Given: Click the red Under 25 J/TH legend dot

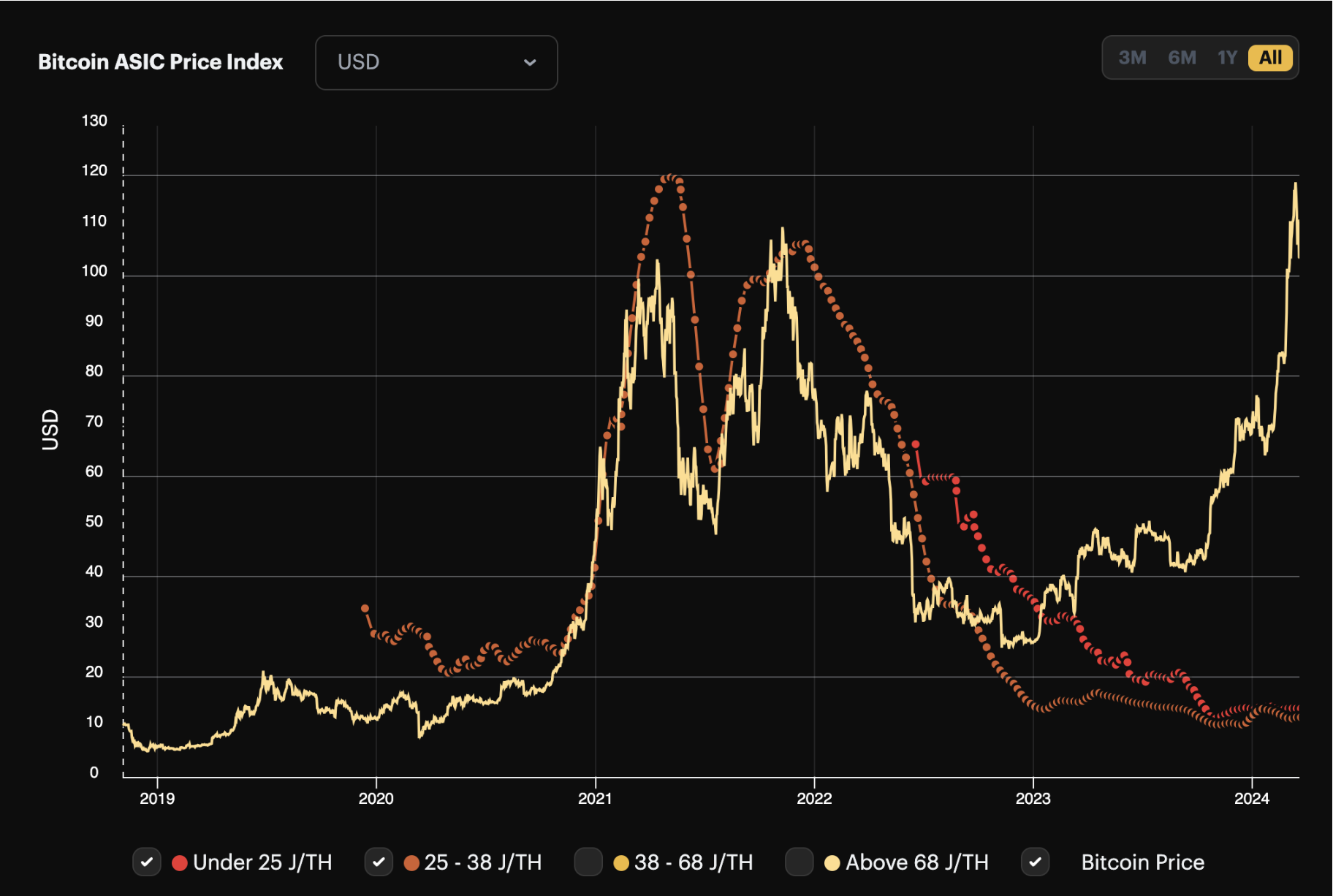Looking at the screenshot, I should click(x=180, y=863).
